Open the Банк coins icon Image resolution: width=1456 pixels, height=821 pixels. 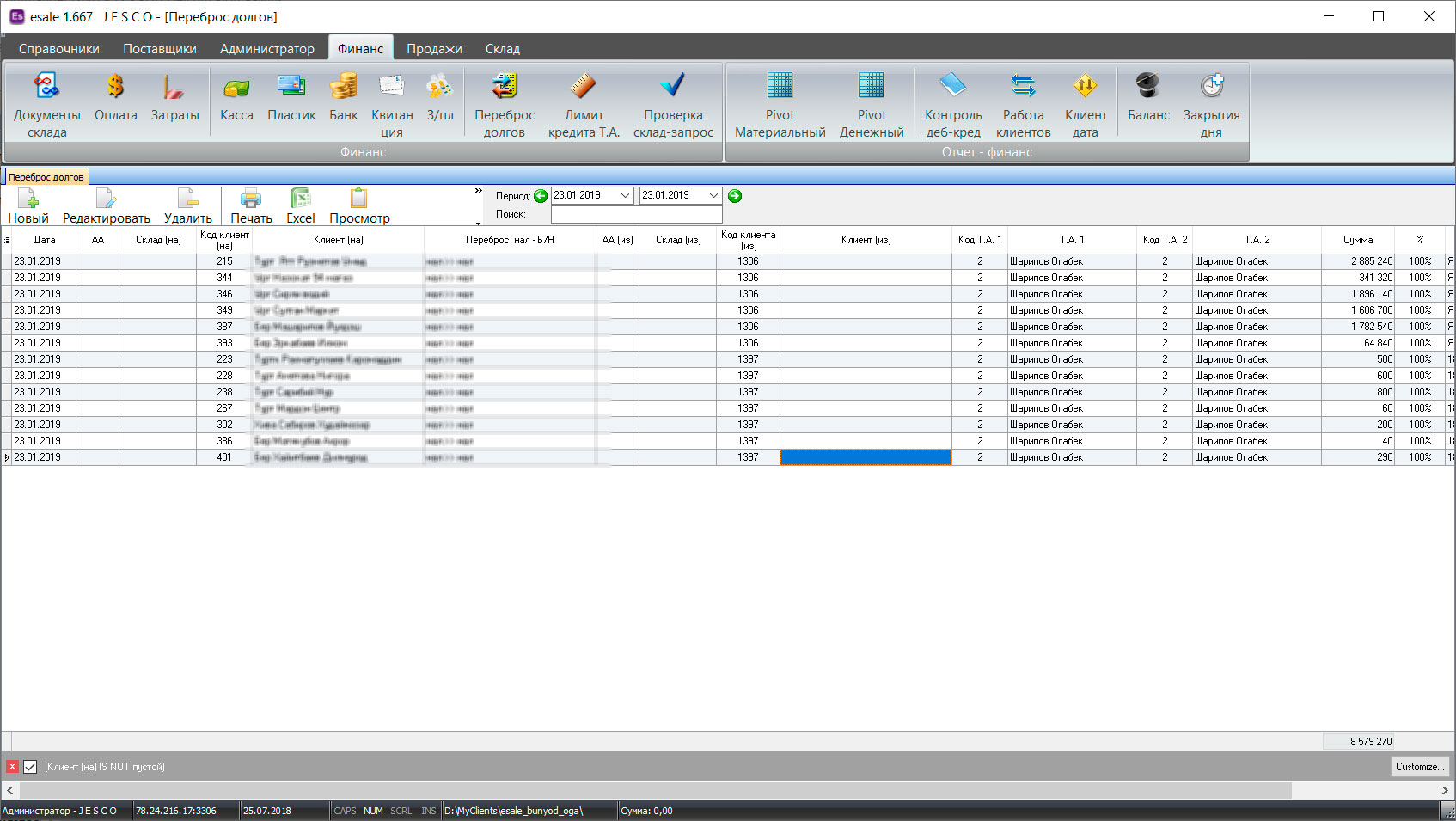(343, 96)
